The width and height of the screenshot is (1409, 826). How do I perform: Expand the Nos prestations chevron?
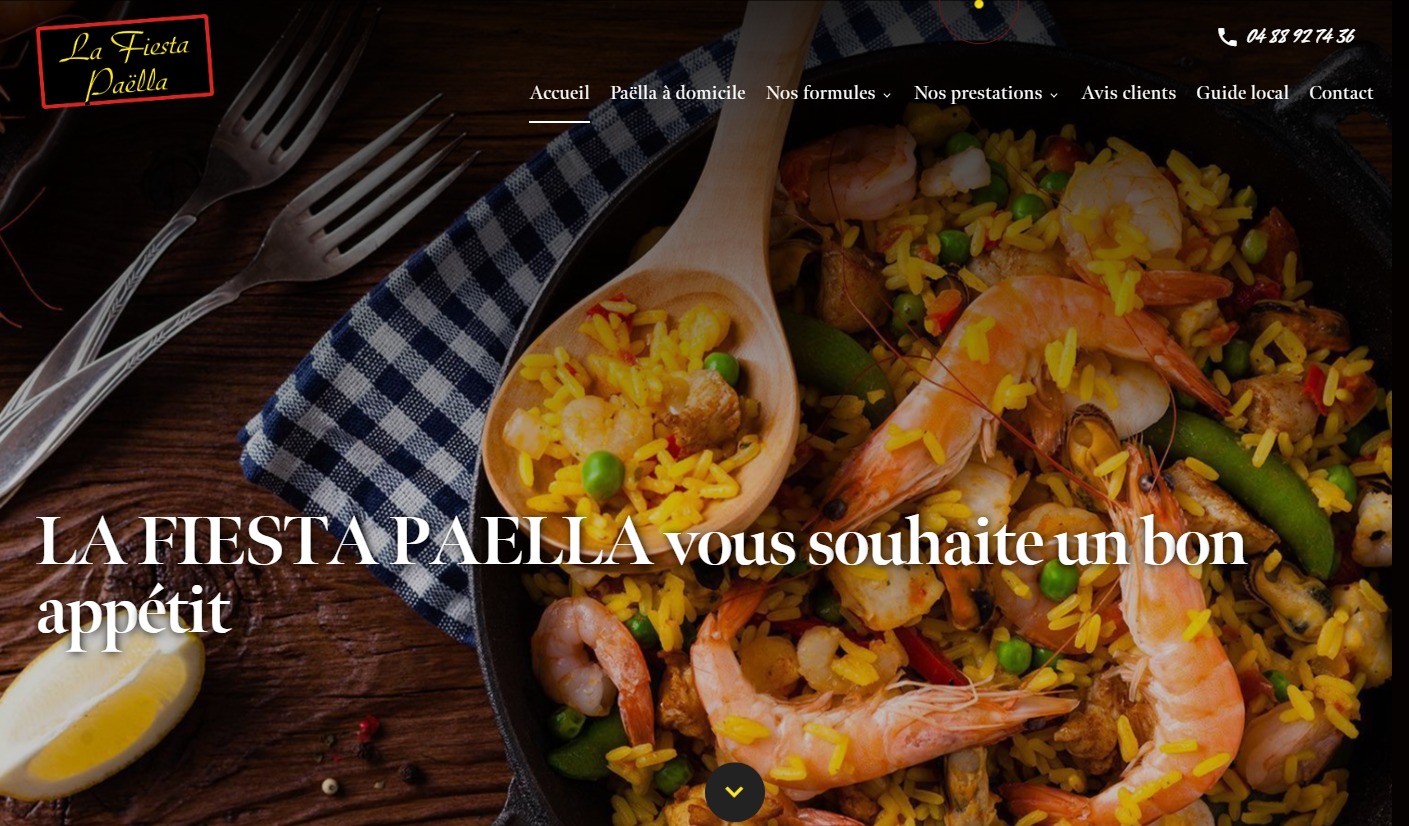(x=1054, y=95)
